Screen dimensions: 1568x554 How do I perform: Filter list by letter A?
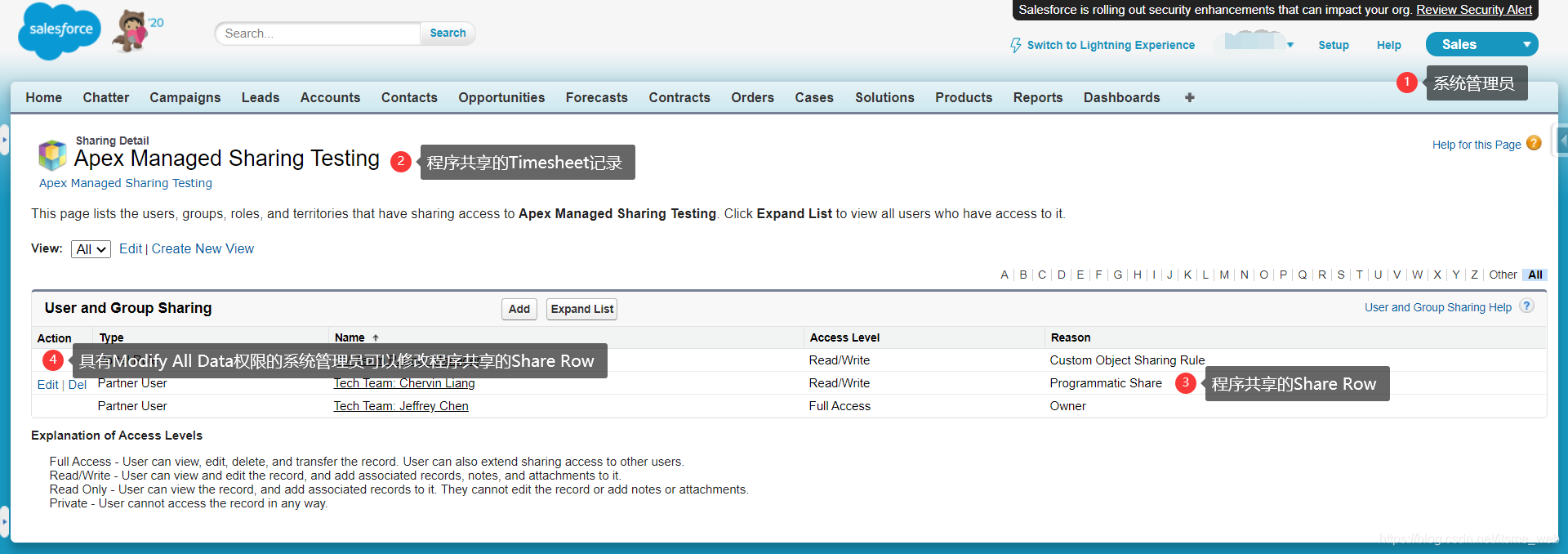(x=1004, y=275)
